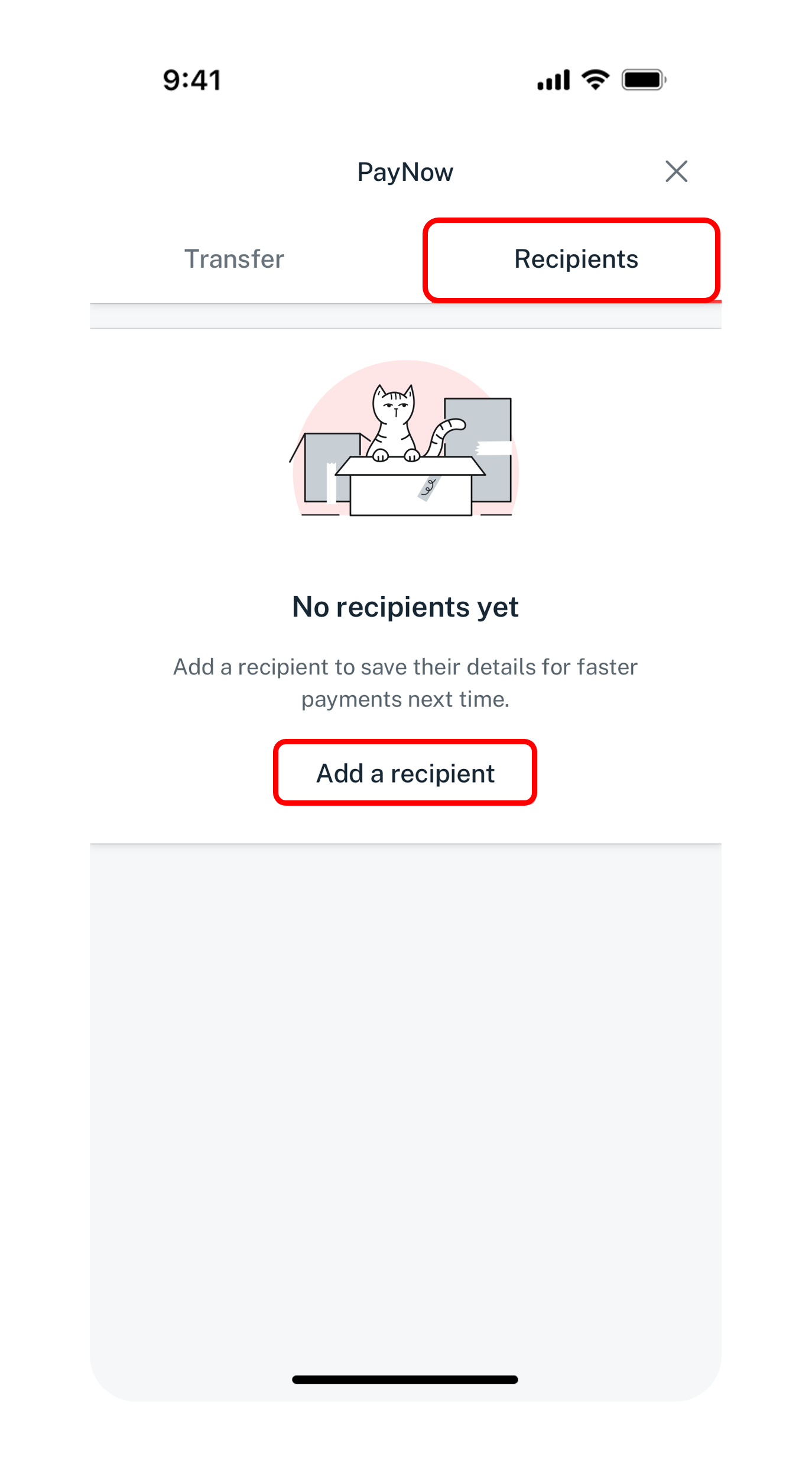The width and height of the screenshot is (812, 1463).
Task: Switch to the Transfer tab
Action: click(x=234, y=259)
